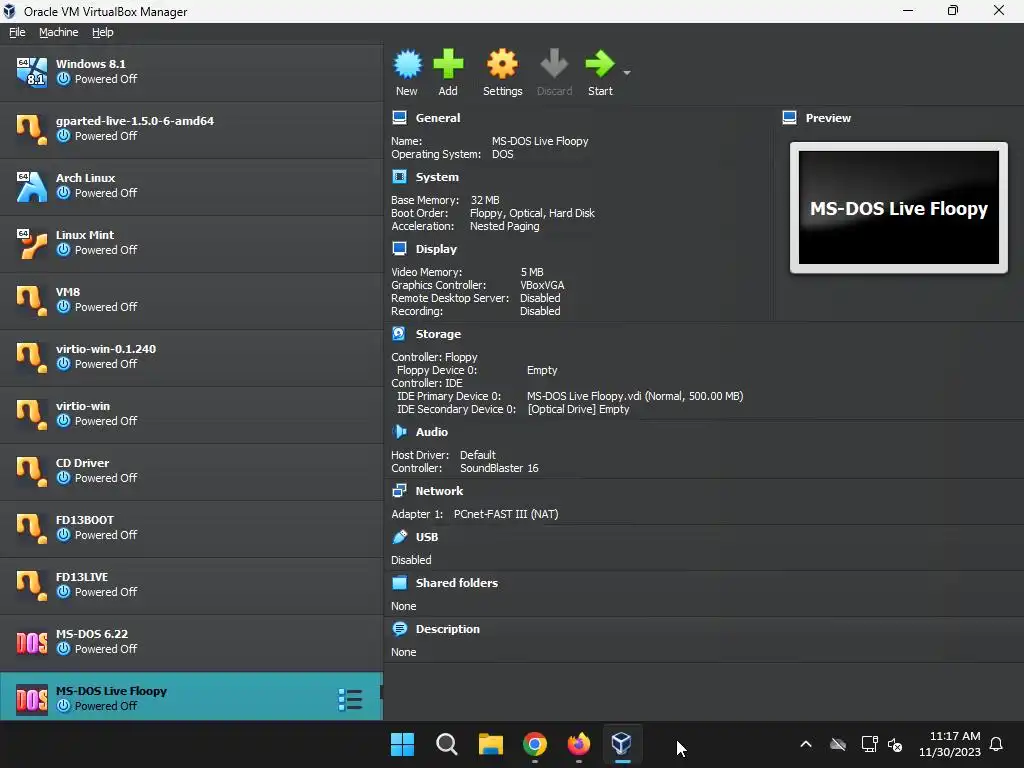1024x768 pixels.
Task: Open the taskbar clock and date
Action: tap(950, 744)
